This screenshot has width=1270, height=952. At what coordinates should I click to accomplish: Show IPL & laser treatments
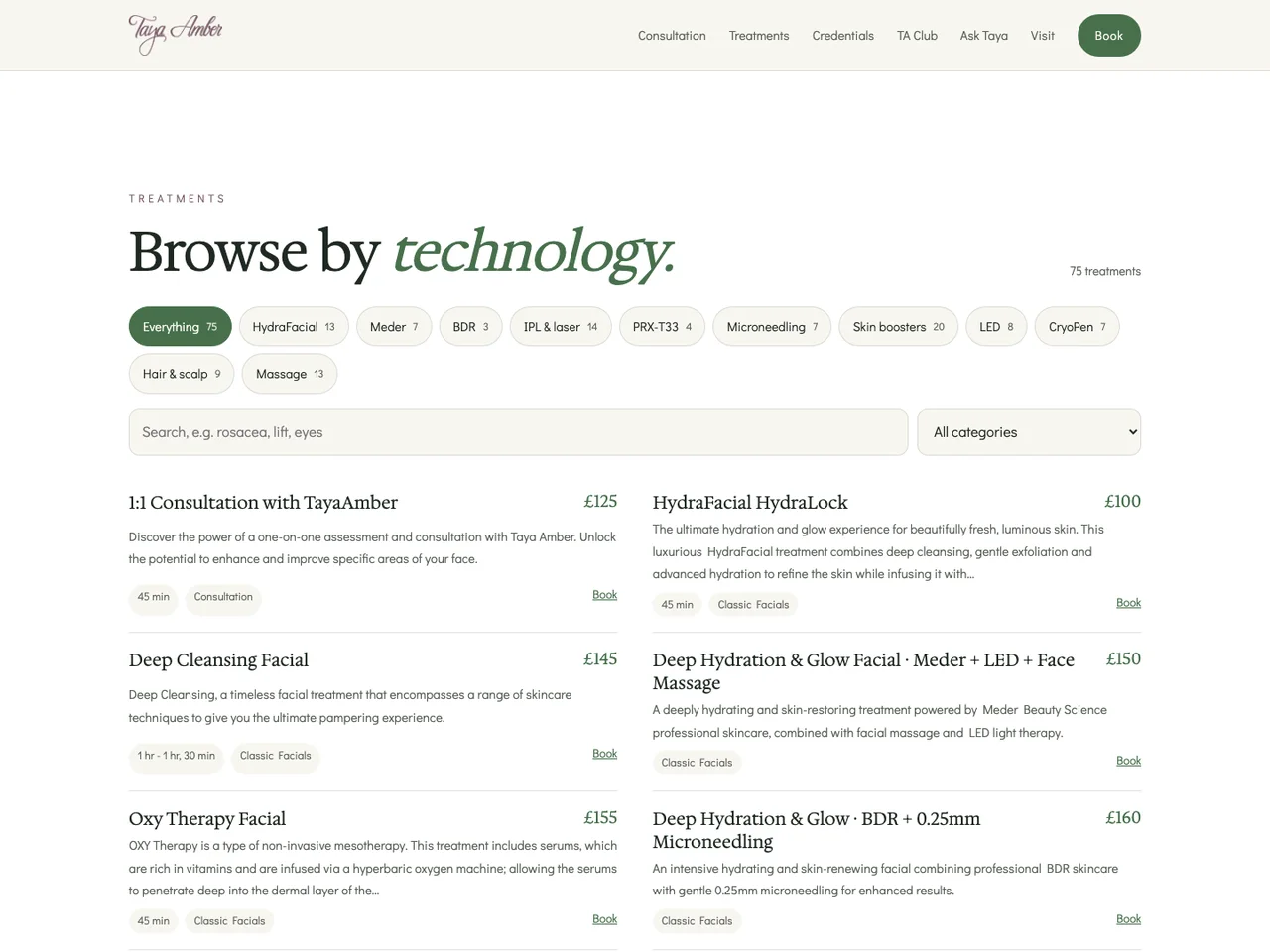(561, 327)
